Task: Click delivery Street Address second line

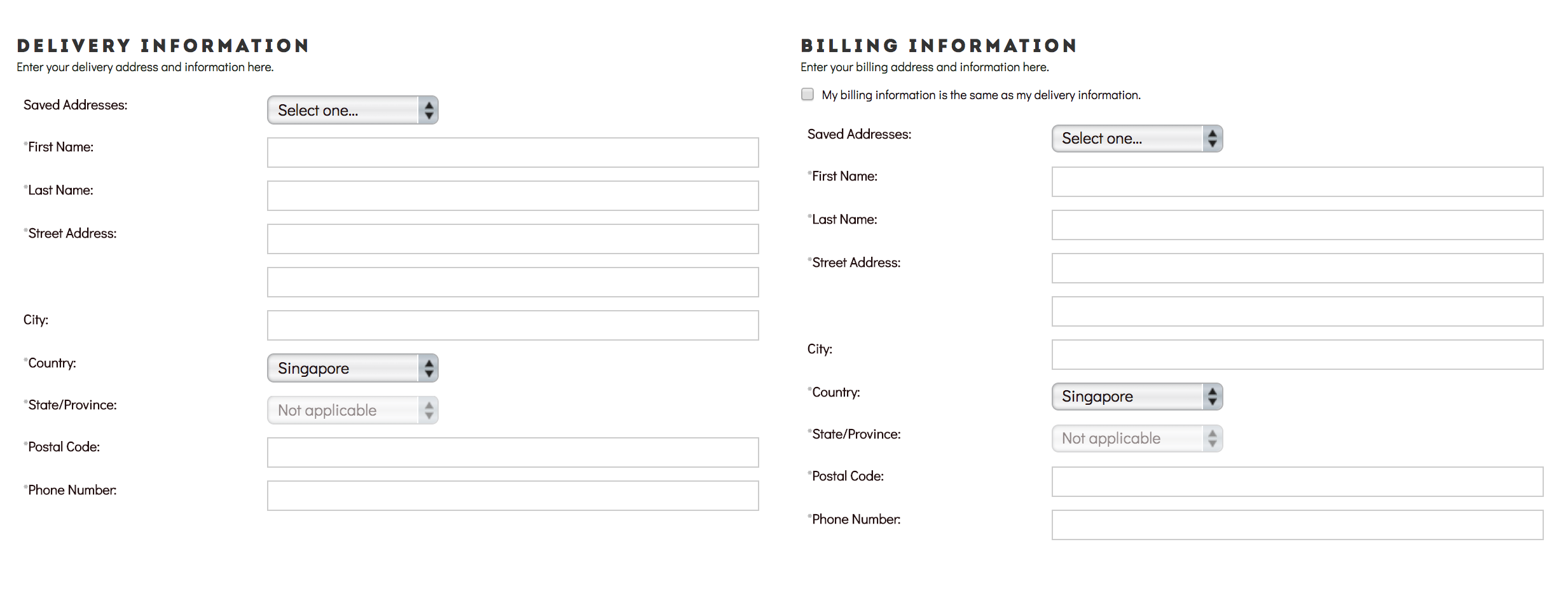Action: [513, 282]
